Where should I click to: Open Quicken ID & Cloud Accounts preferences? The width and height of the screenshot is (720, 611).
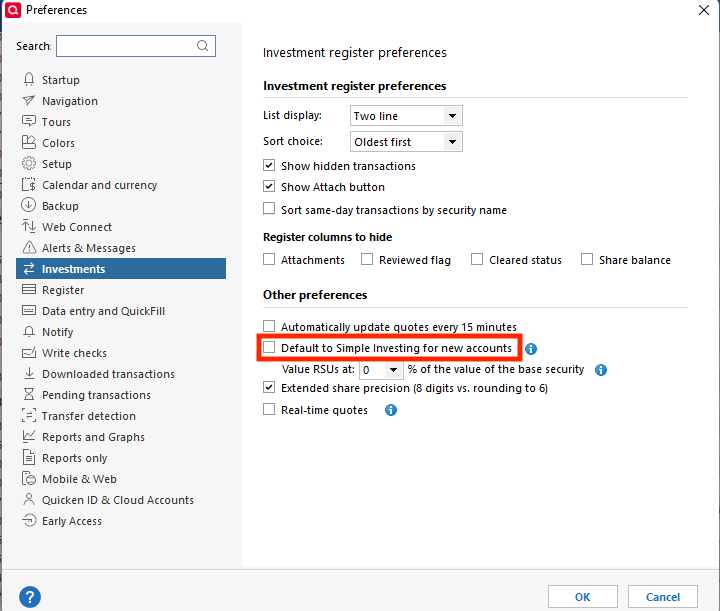(x=121, y=500)
